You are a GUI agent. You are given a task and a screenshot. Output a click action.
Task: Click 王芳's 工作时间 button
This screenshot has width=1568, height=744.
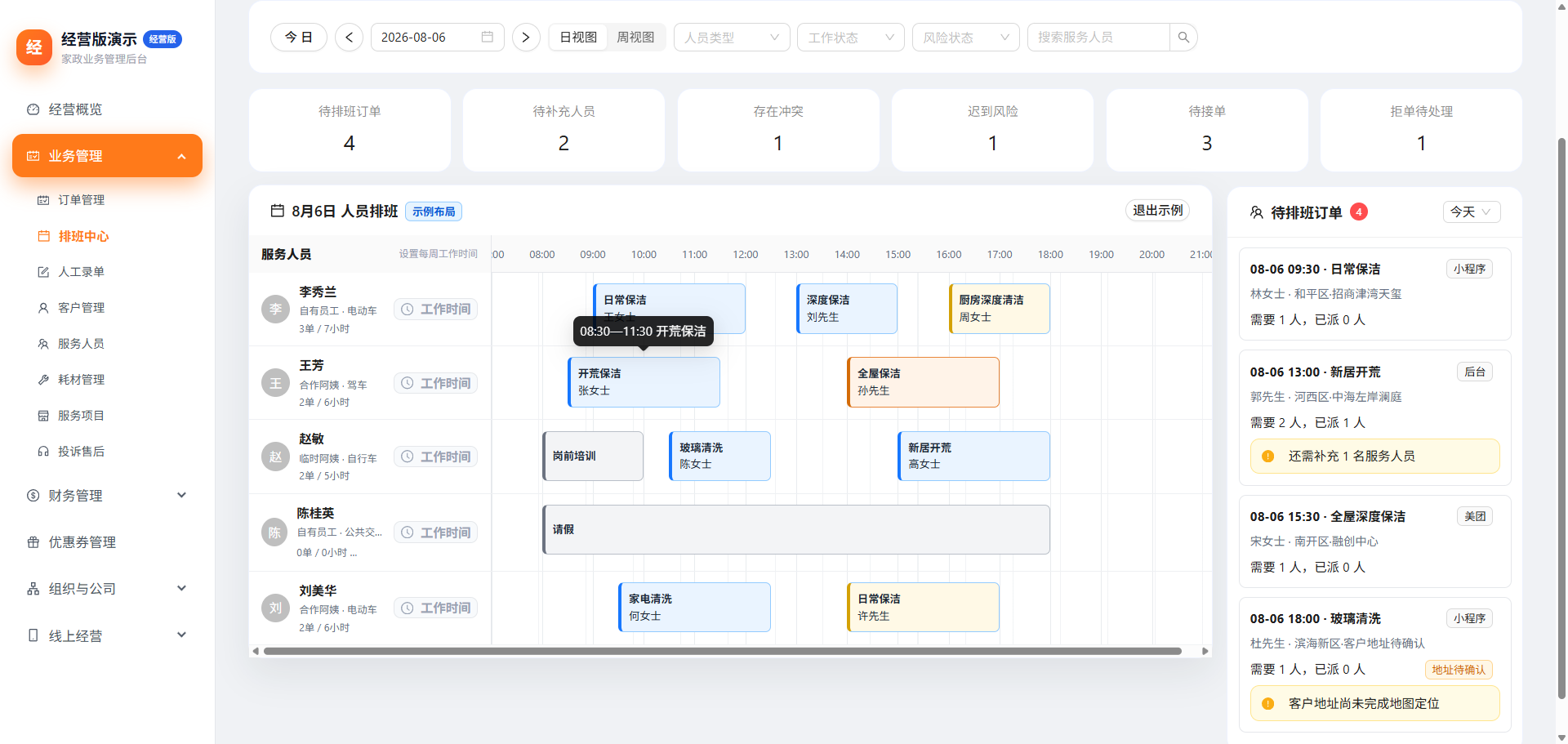(436, 383)
